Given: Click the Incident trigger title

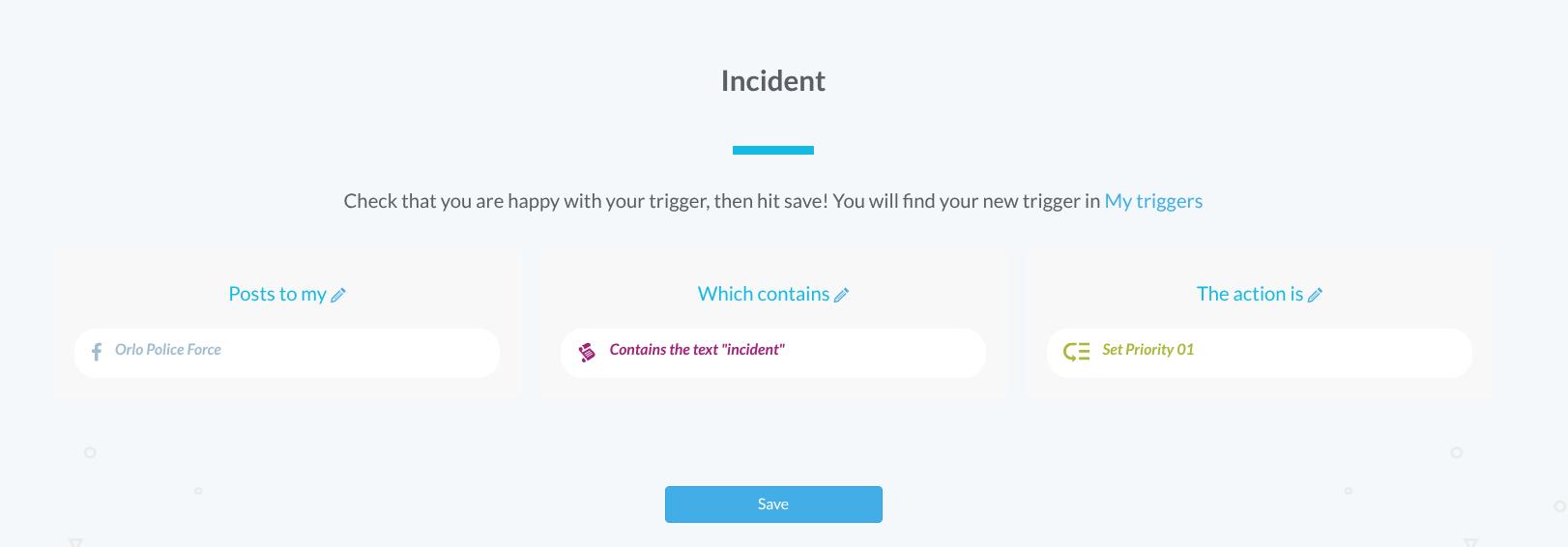Looking at the screenshot, I should (x=773, y=81).
